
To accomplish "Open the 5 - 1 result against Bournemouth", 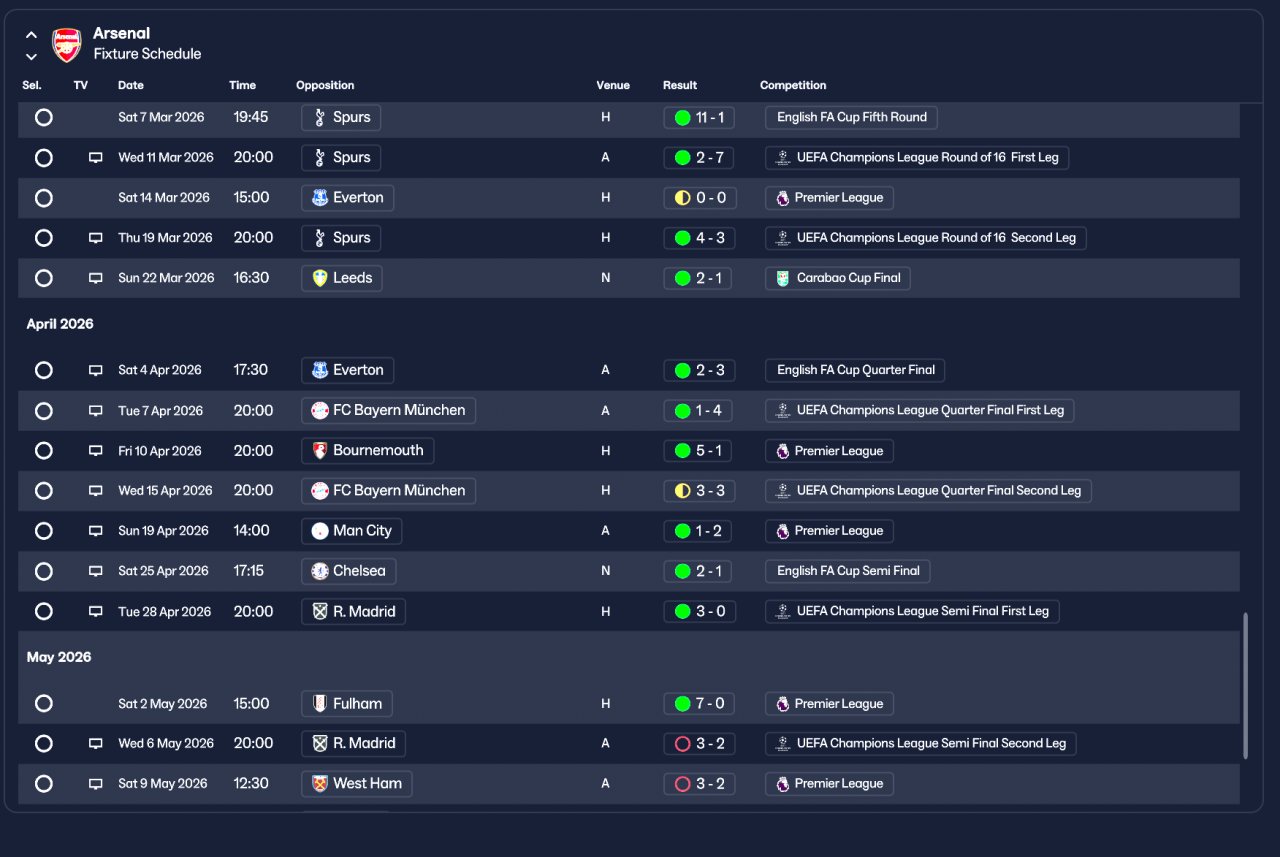I will [x=698, y=451].
